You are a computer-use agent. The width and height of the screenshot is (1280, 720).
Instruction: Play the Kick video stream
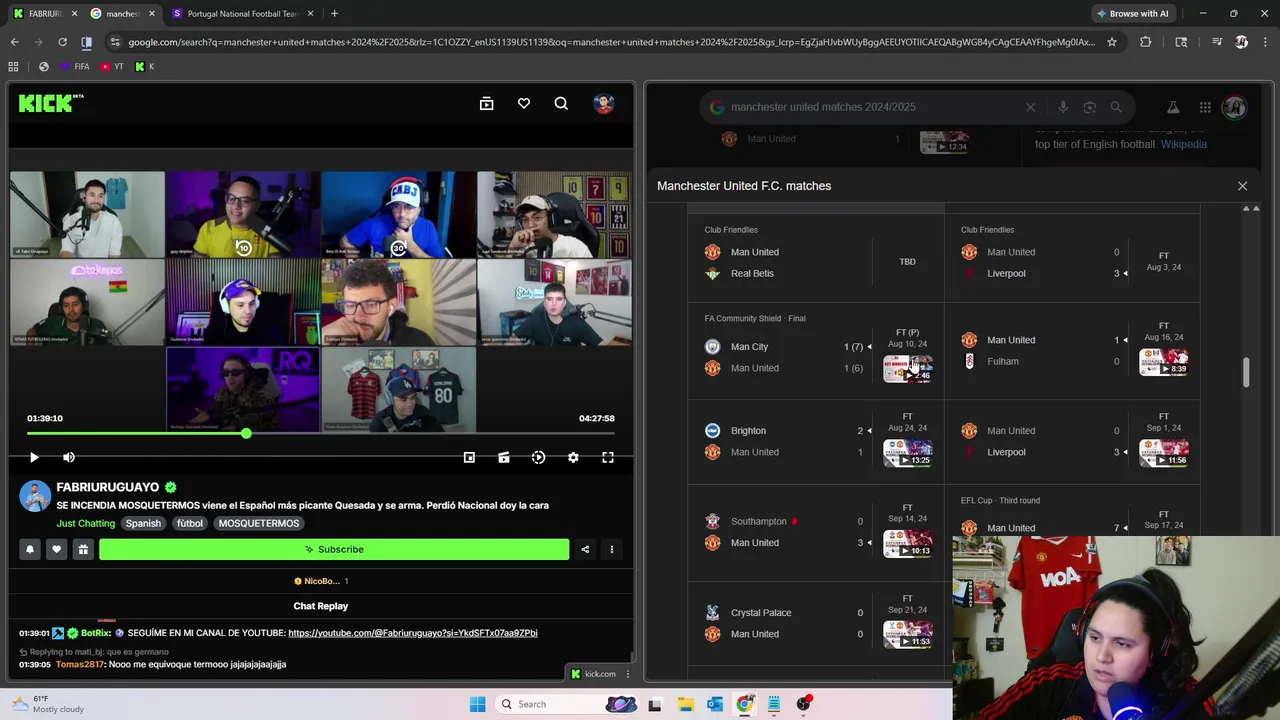pos(34,457)
